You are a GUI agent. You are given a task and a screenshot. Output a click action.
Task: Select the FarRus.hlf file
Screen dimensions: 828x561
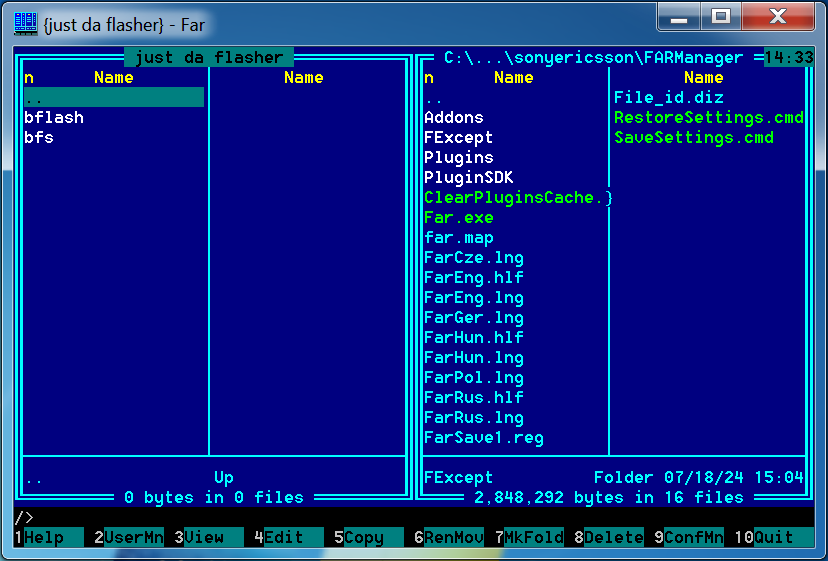pyautogui.click(x=474, y=397)
